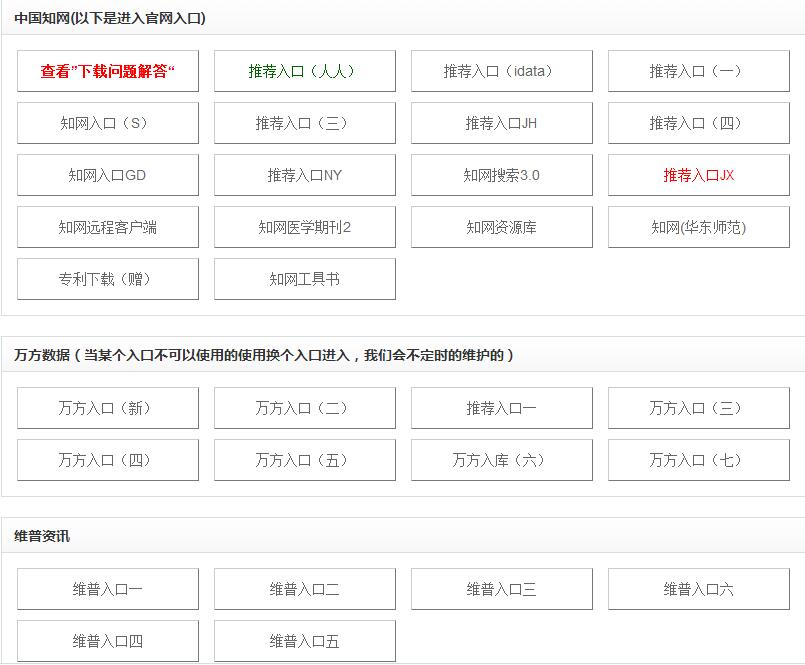This screenshot has width=805, height=665.
Task: Open 查看"下载问题解答" link
Action: click(108, 71)
